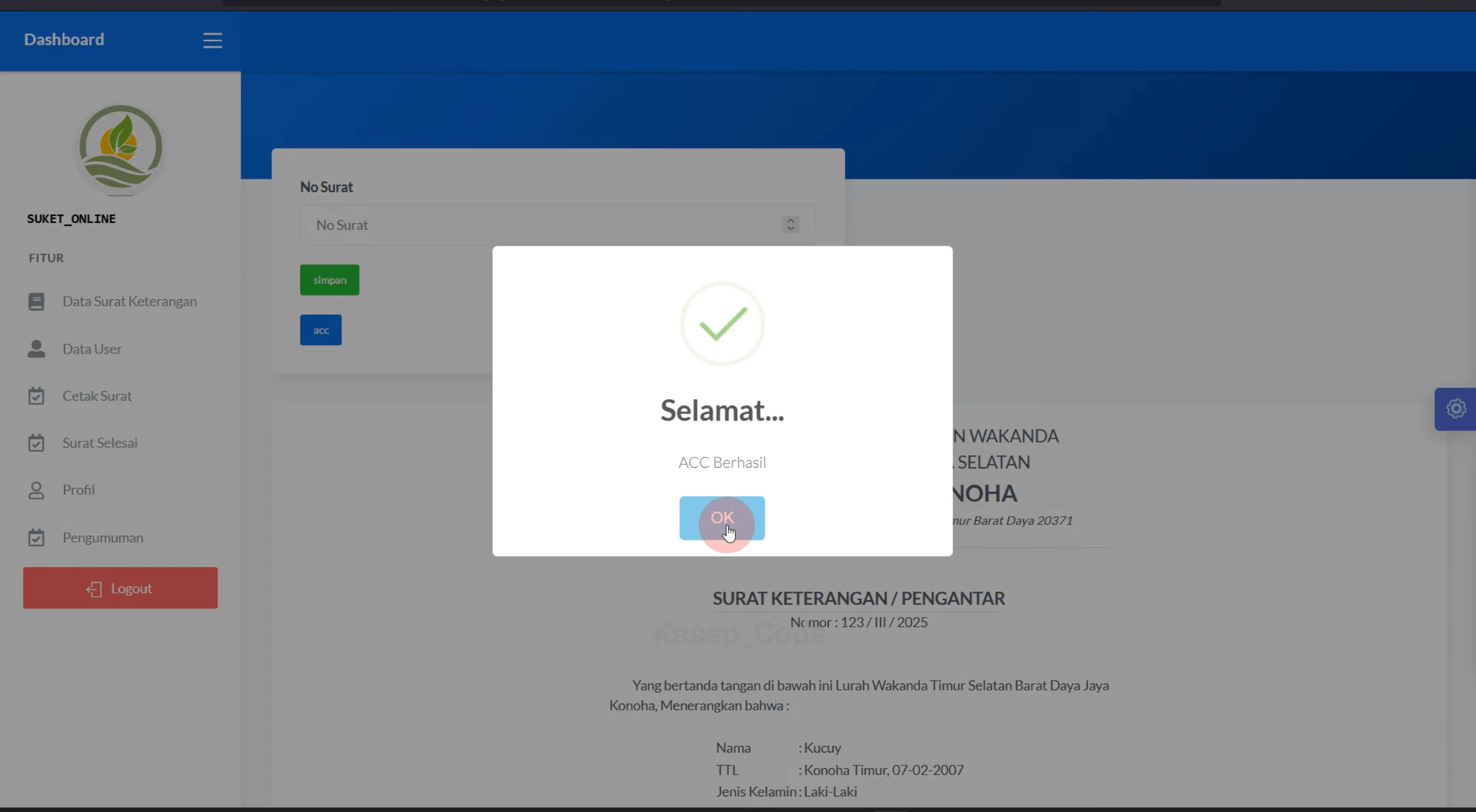Screen dimensions: 1476x812
Task: Click the Data Surat Keterangan book icon
Action: [36, 302]
